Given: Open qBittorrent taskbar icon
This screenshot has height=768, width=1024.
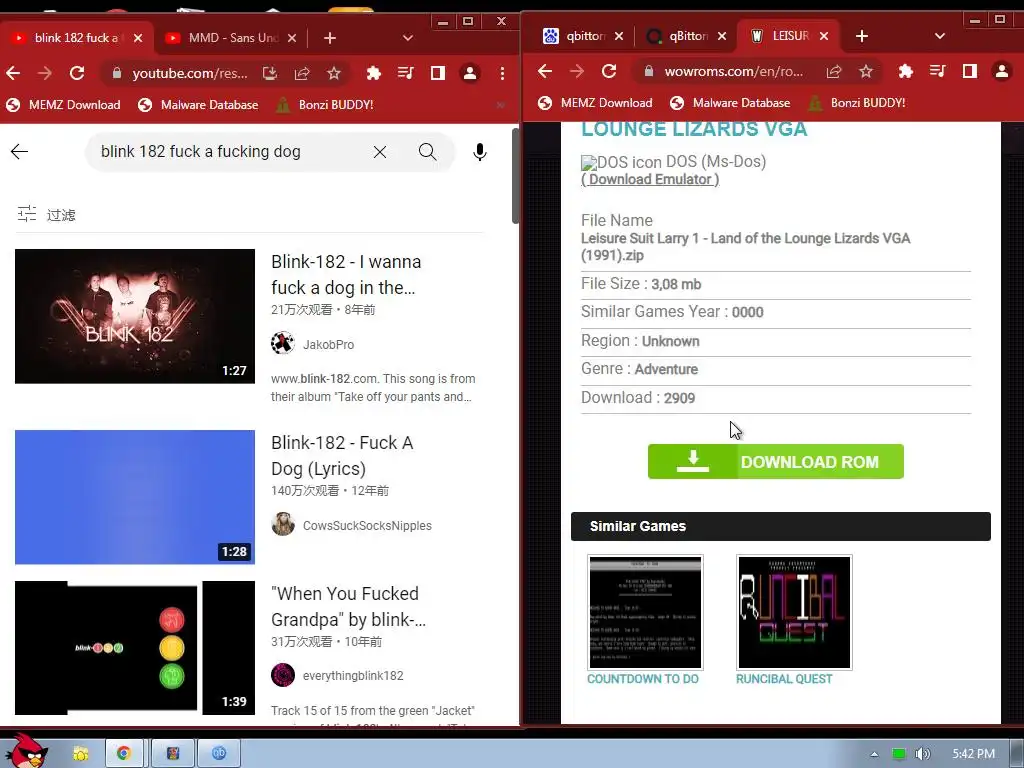Looking at the screenshot, I should 219,754.
